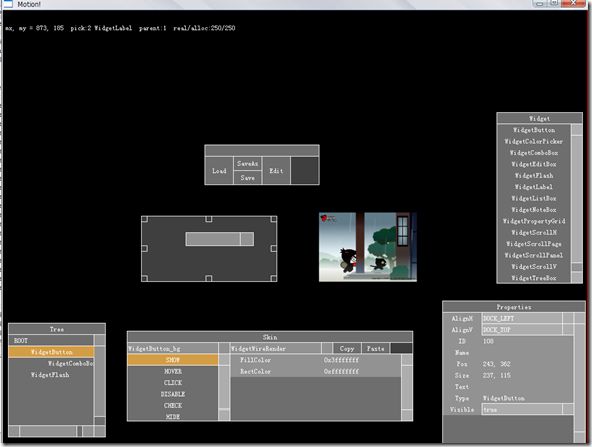Select ROOT node in the Tree panel

(51, 341)
